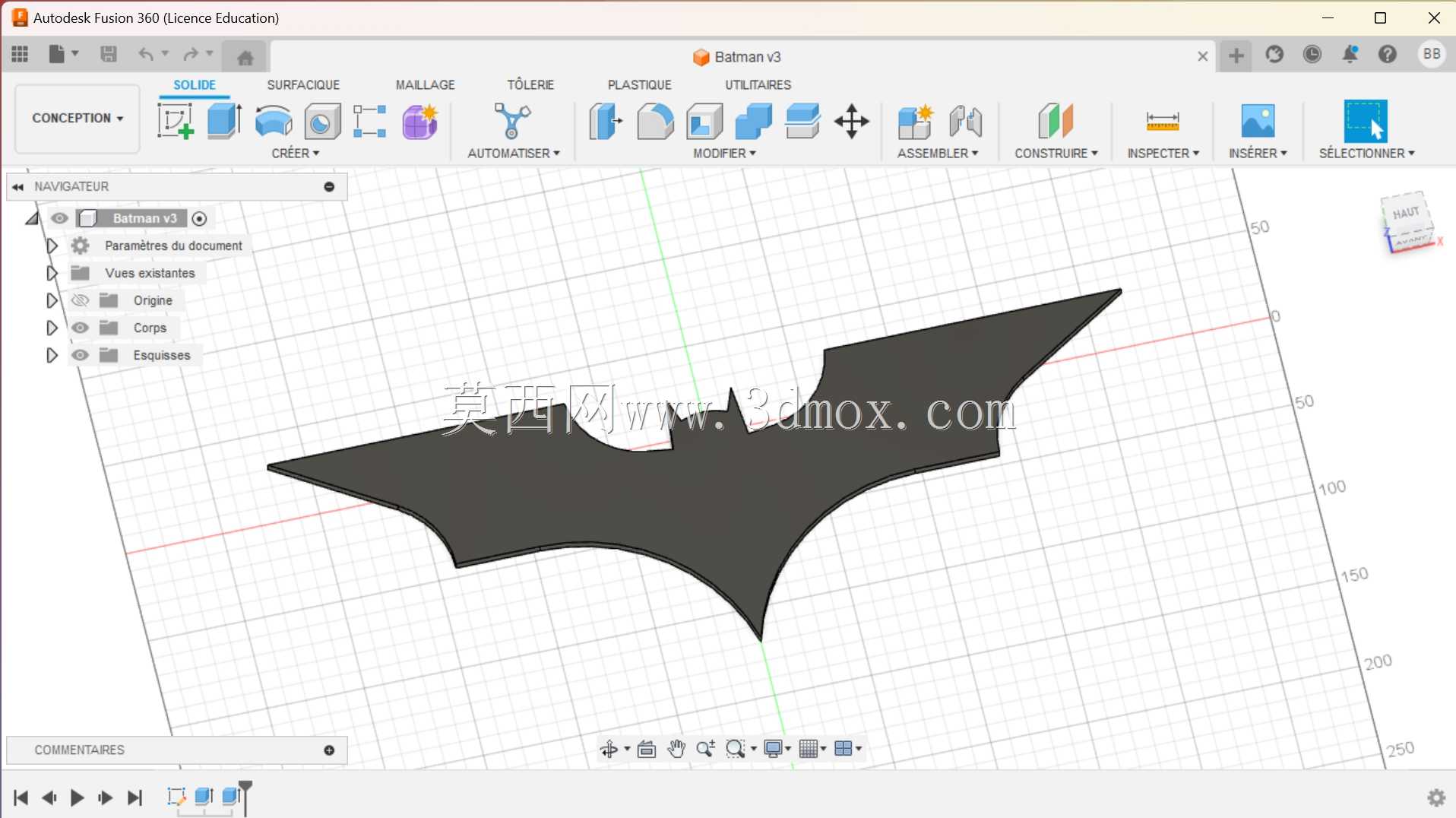
Task: Open a new design tab with plus
Action: point(1236,55)
